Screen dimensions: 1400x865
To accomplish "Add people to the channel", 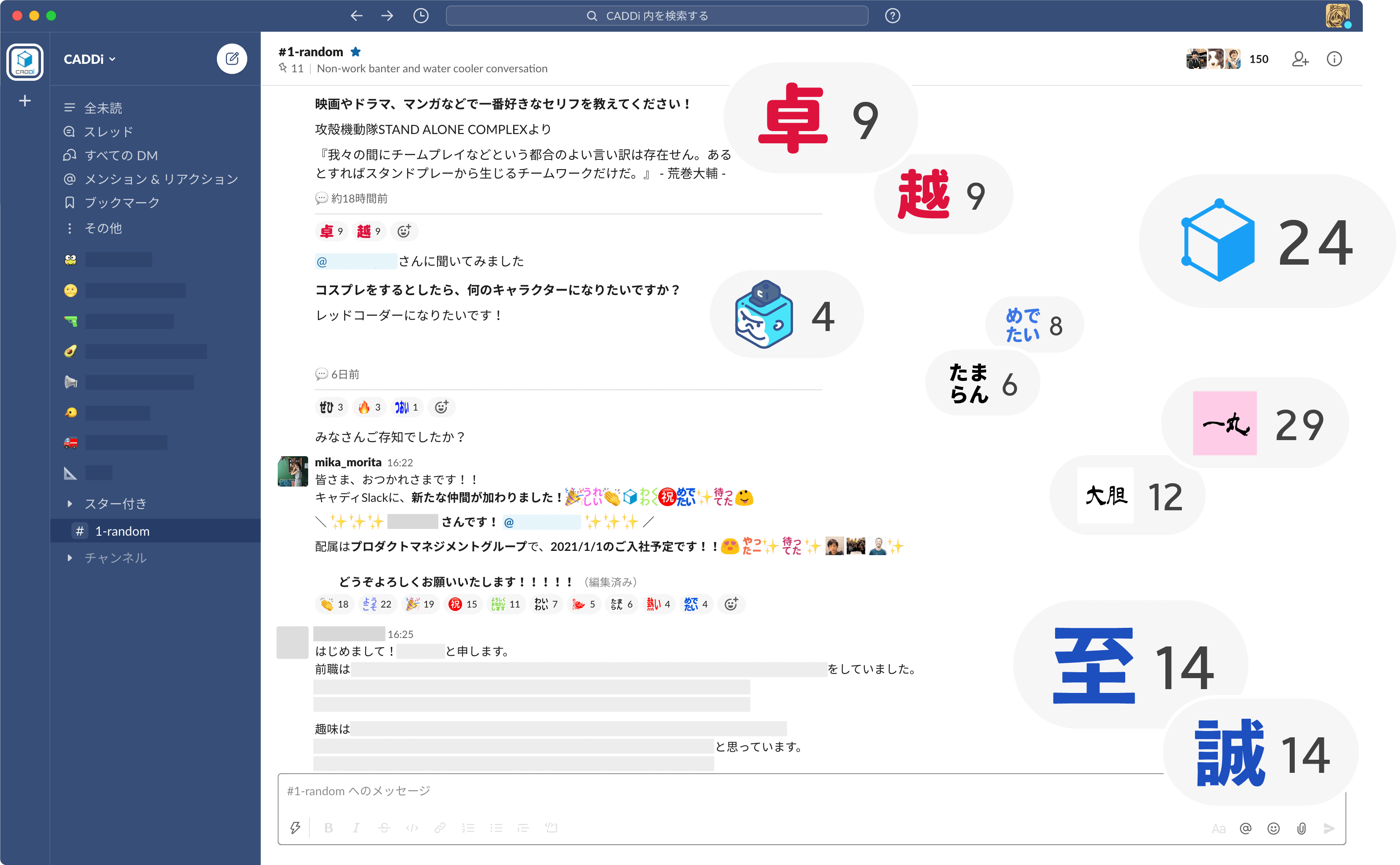I will (x=1300, y=59).
